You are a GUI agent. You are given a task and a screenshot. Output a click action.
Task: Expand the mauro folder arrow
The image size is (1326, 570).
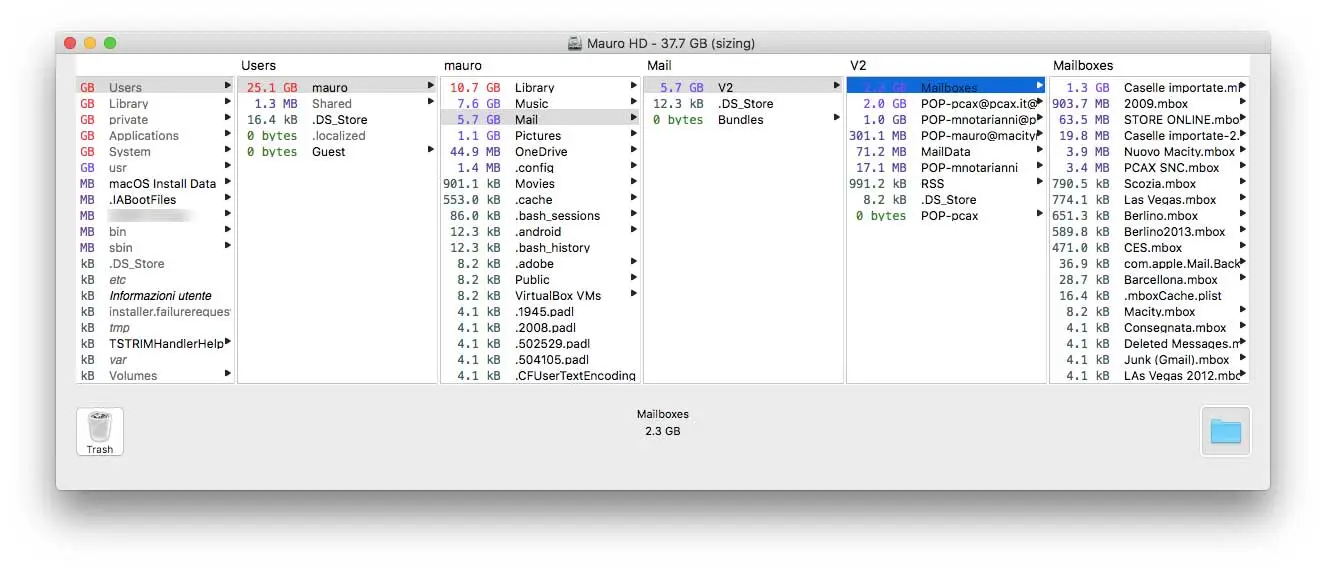[x=431, y=87]
